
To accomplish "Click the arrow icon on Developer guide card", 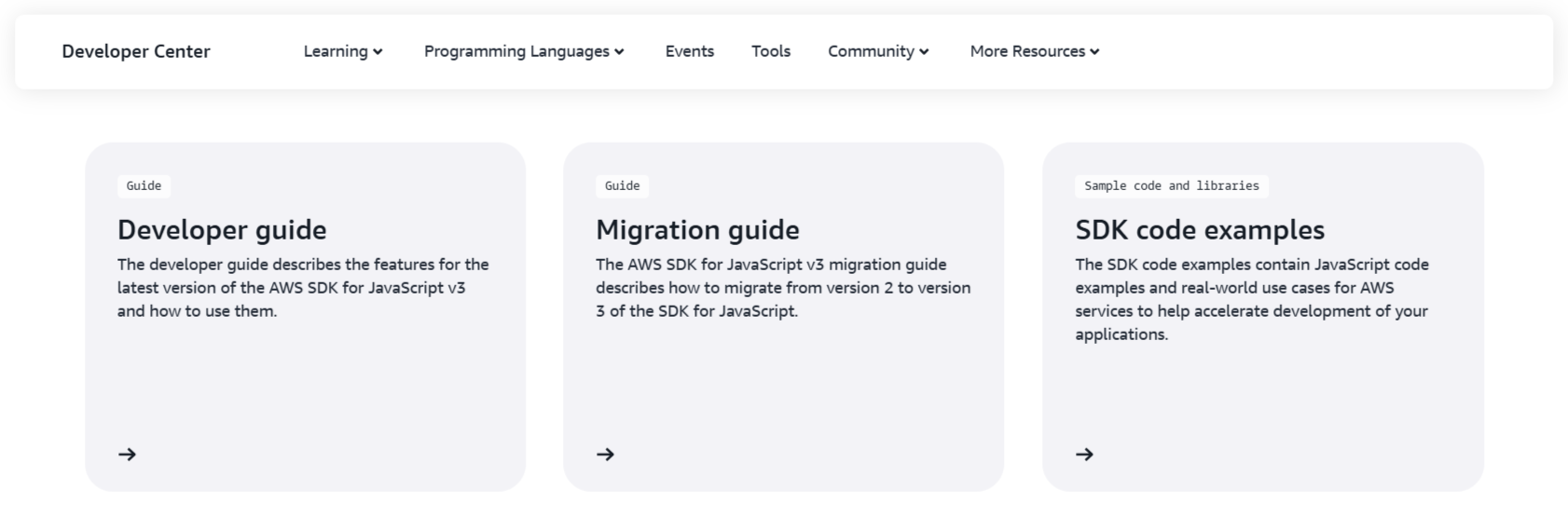I will coord(128,455).
